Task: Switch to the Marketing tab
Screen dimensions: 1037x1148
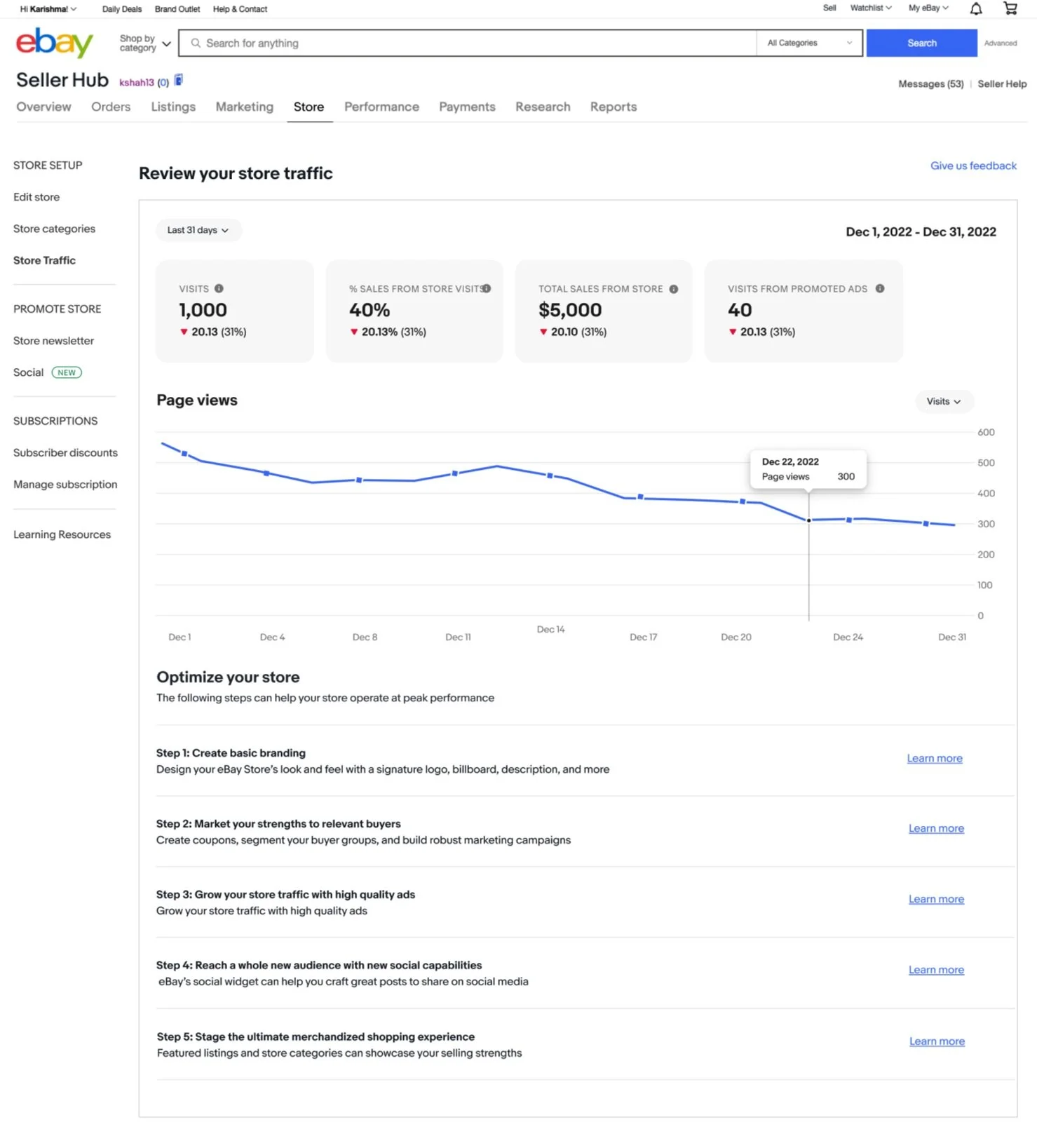Action: pos(245,107)
